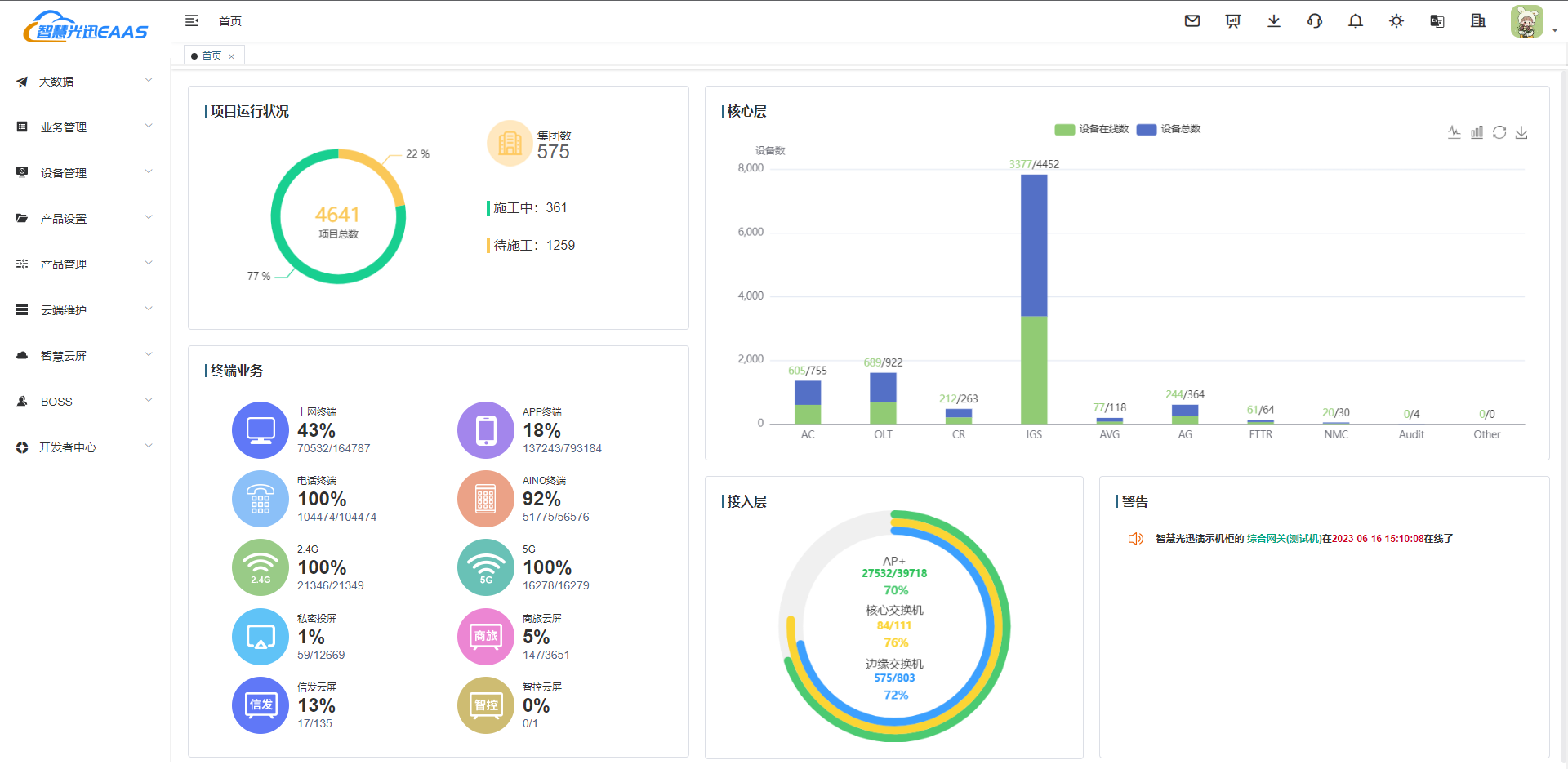Refresh the core layer chart
Viewport: 1568px width, 769px height.
click(1499, 132)
